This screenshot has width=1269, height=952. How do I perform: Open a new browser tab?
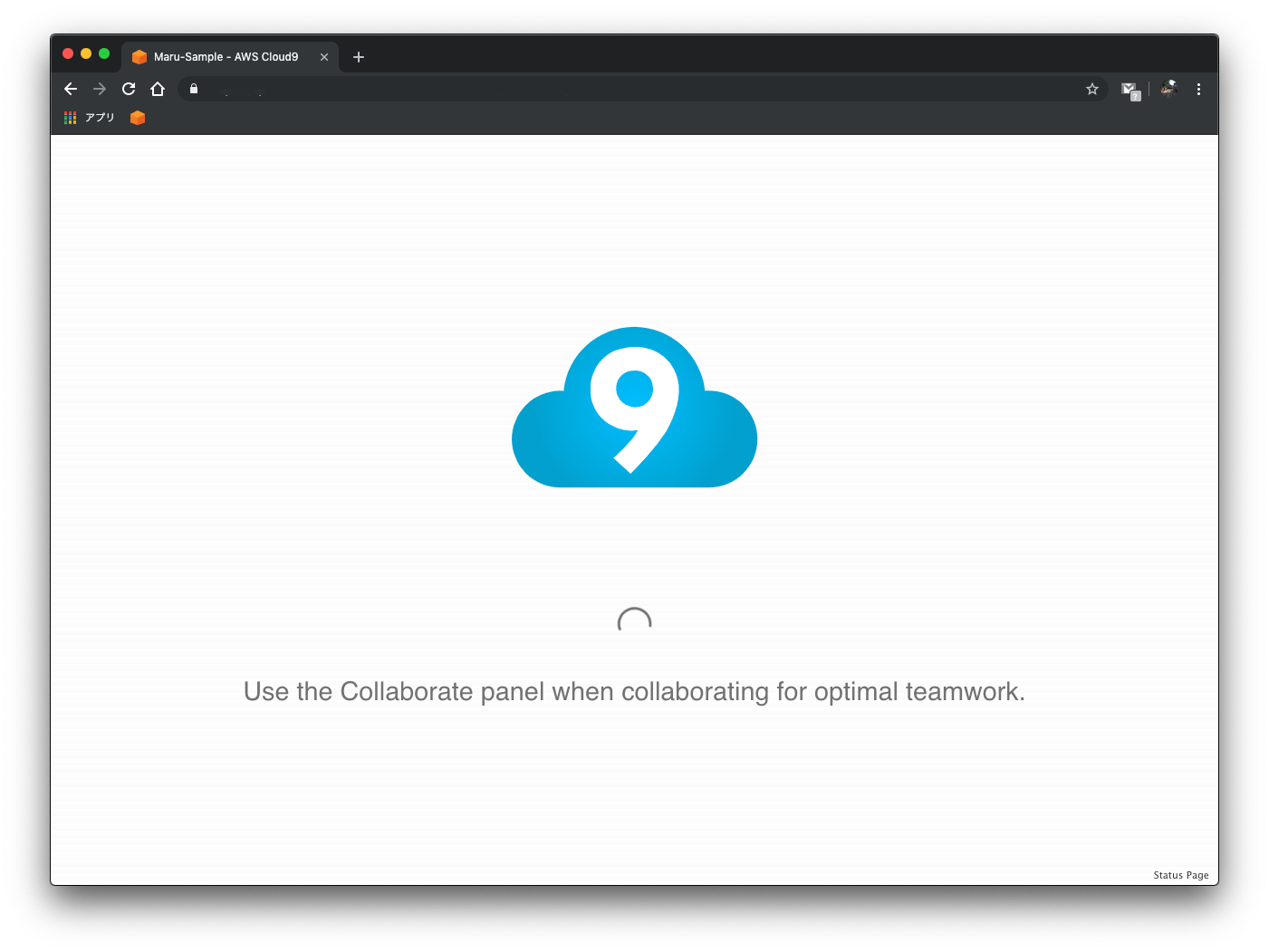click(x=359, y=57)
